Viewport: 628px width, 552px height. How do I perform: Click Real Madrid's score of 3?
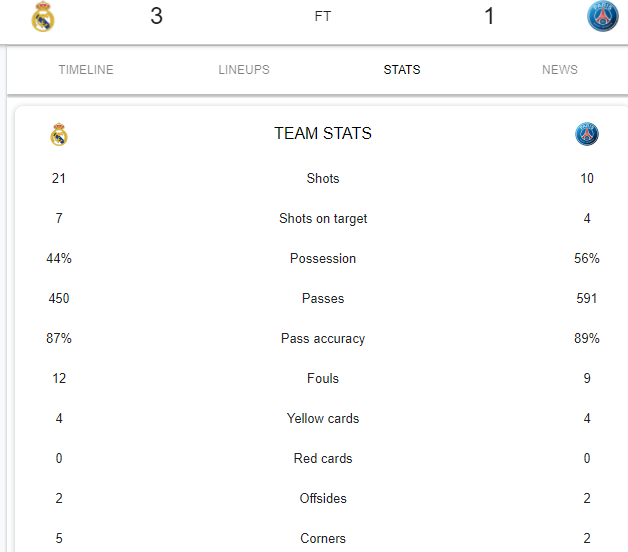point(157,16)
